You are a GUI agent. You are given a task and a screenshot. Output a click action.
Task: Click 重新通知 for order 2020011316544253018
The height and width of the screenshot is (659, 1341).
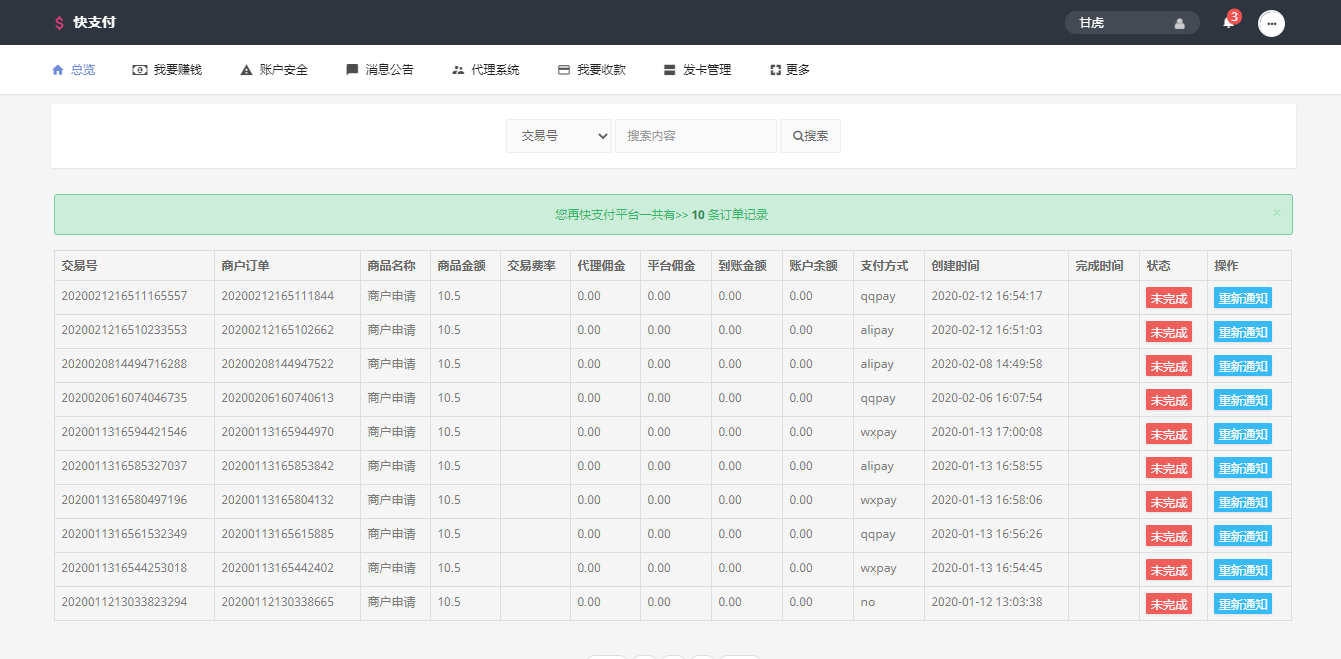tap(1243, 570)
